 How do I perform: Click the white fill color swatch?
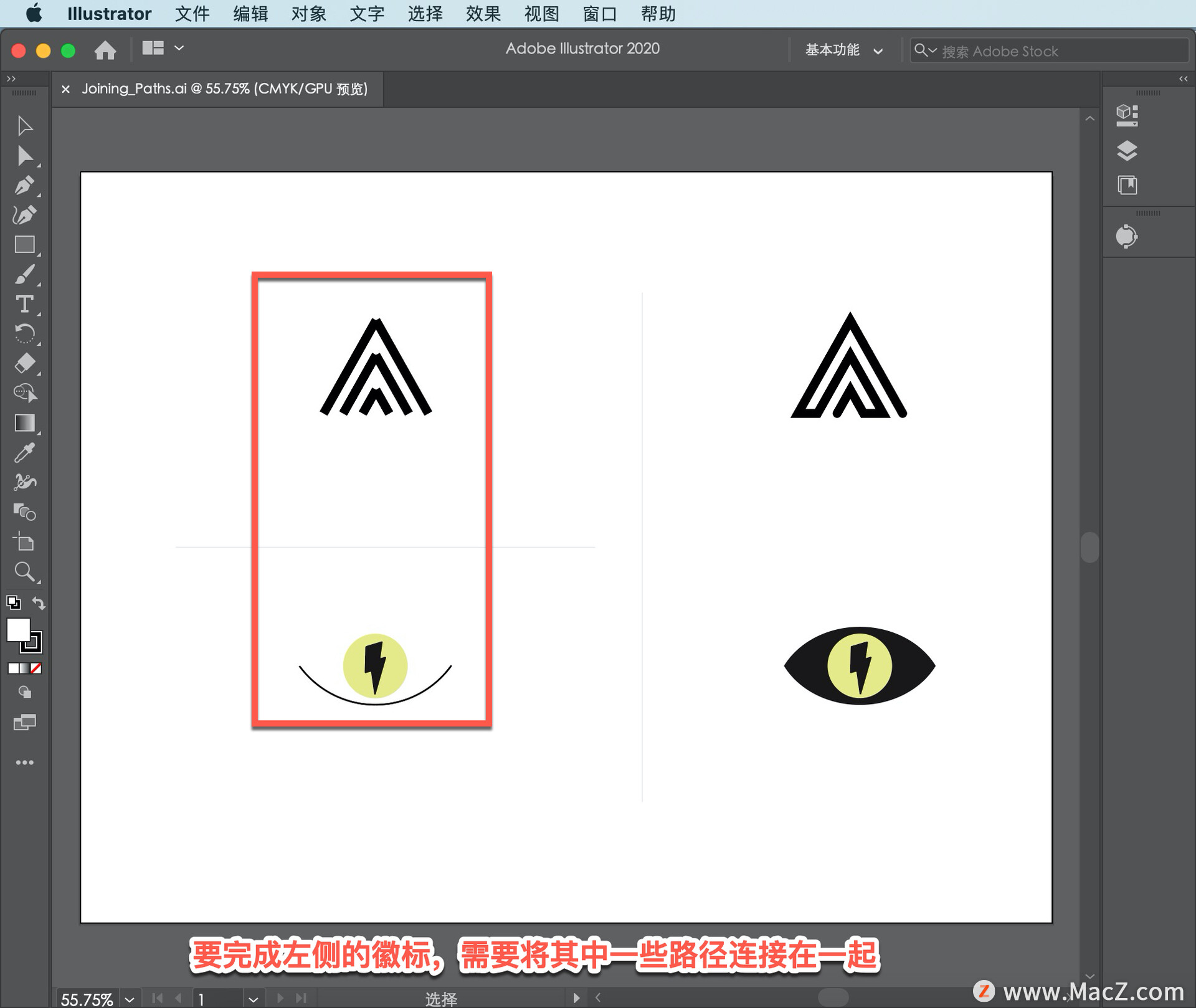pos(17,629)
